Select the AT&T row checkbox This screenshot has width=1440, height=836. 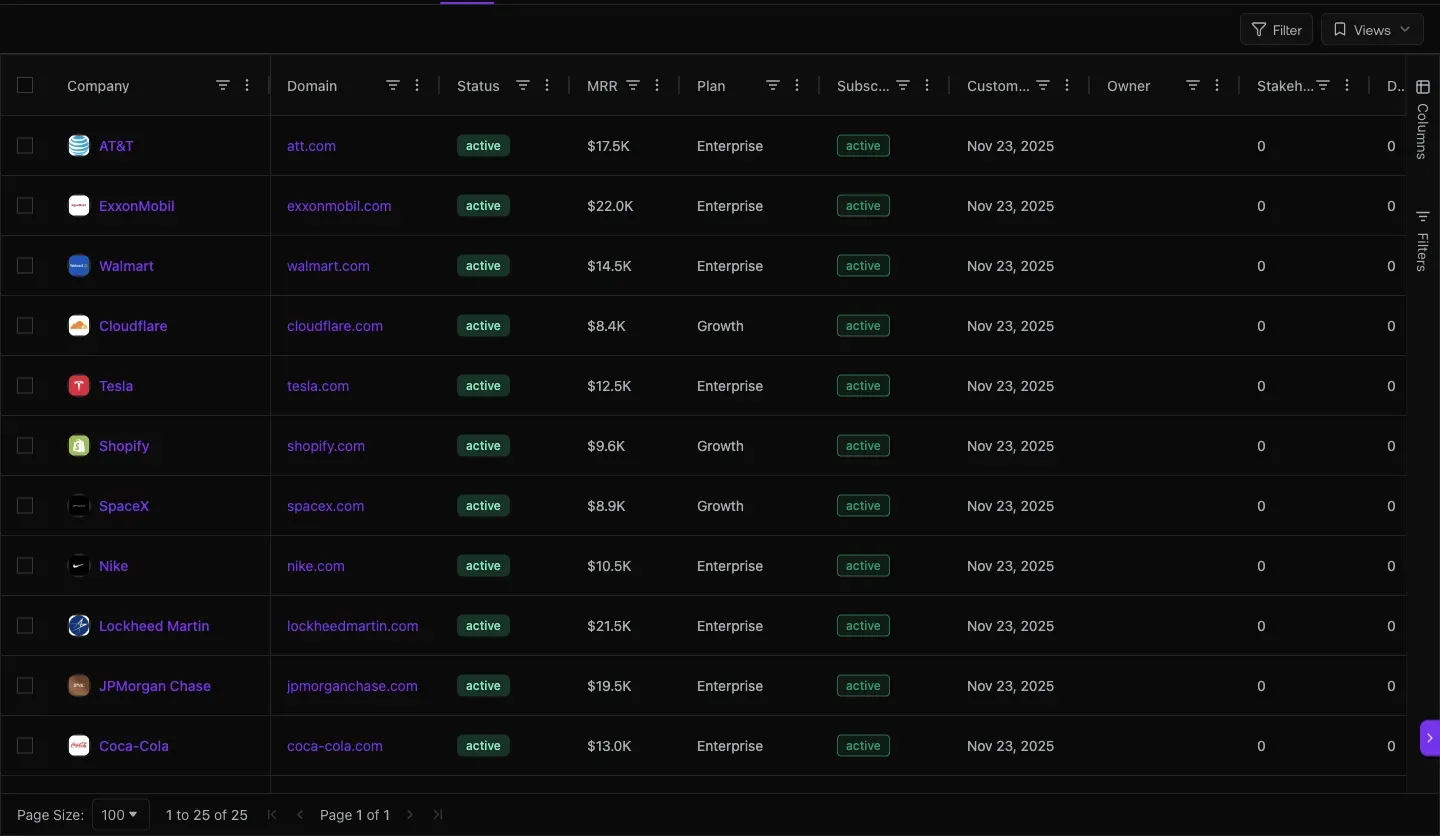click(25, 146)
